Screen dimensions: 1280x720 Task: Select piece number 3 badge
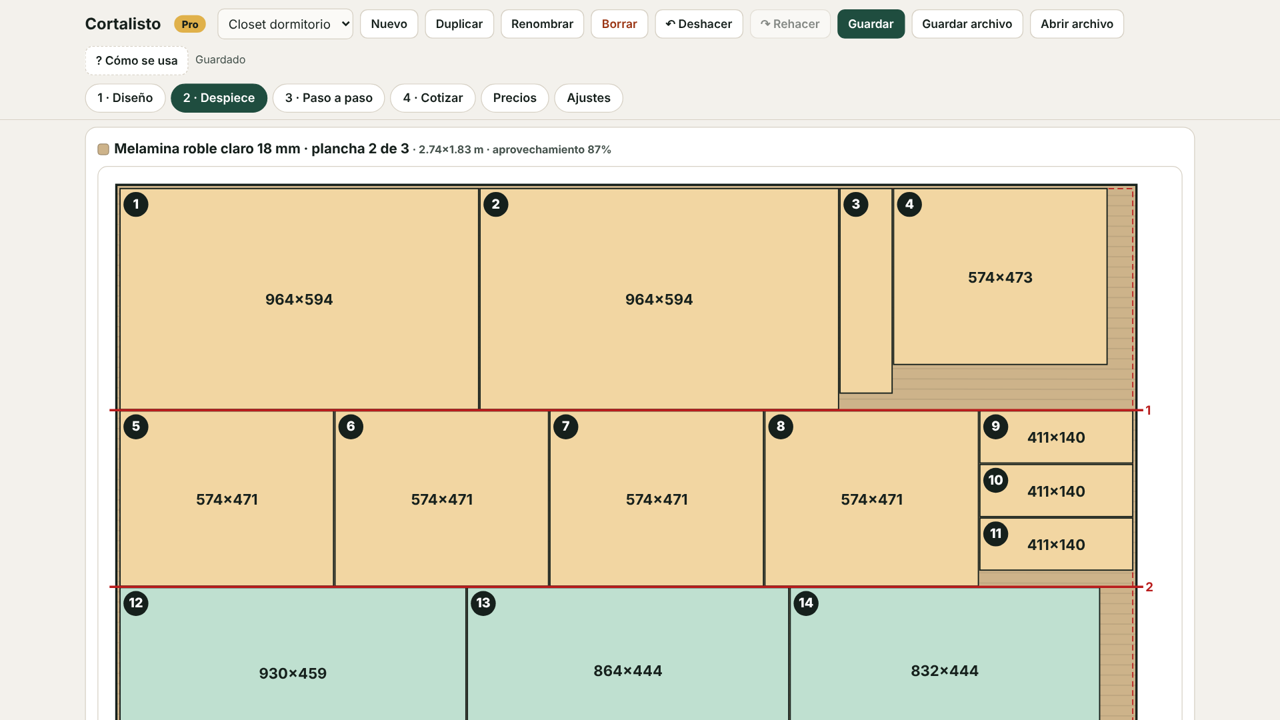[x=855, y=204]
